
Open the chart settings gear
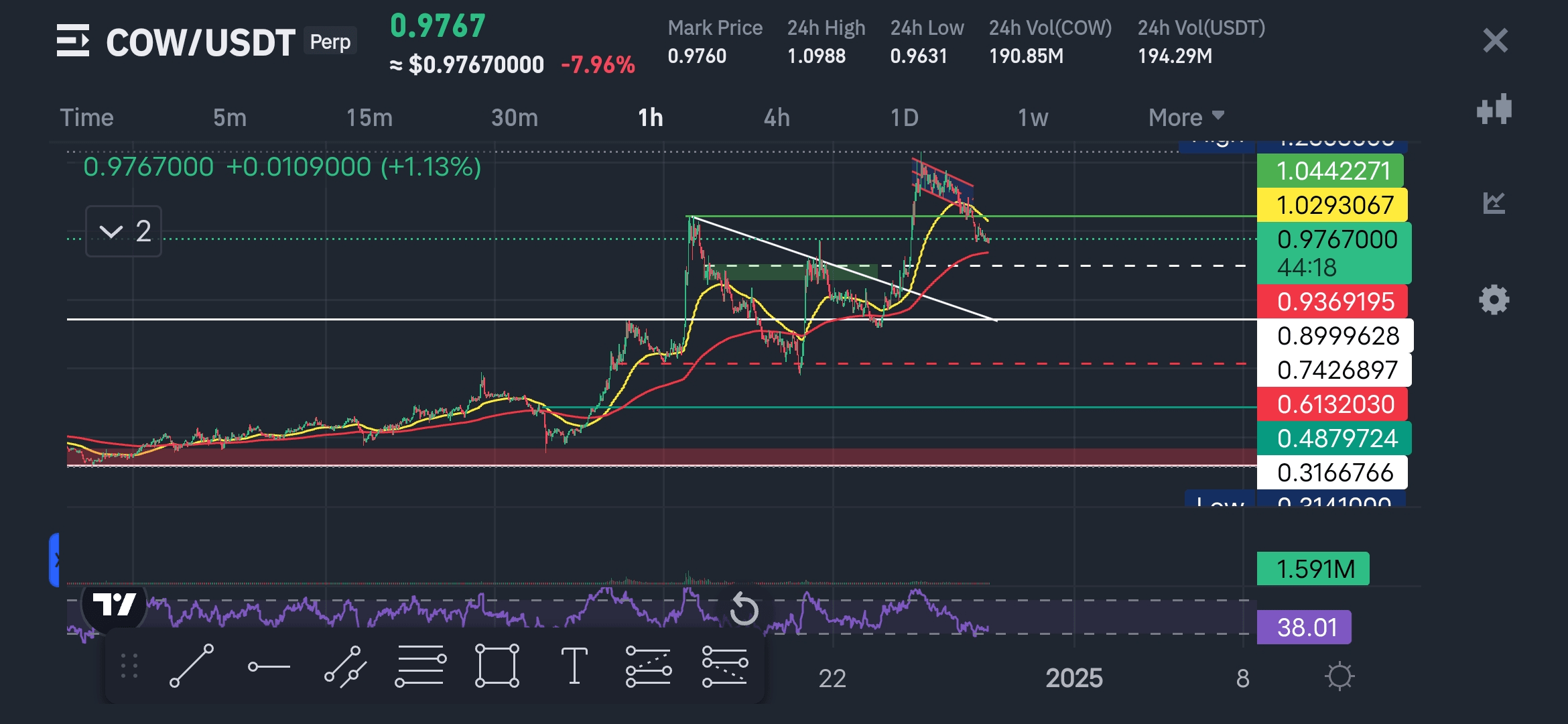[1494, 300]
